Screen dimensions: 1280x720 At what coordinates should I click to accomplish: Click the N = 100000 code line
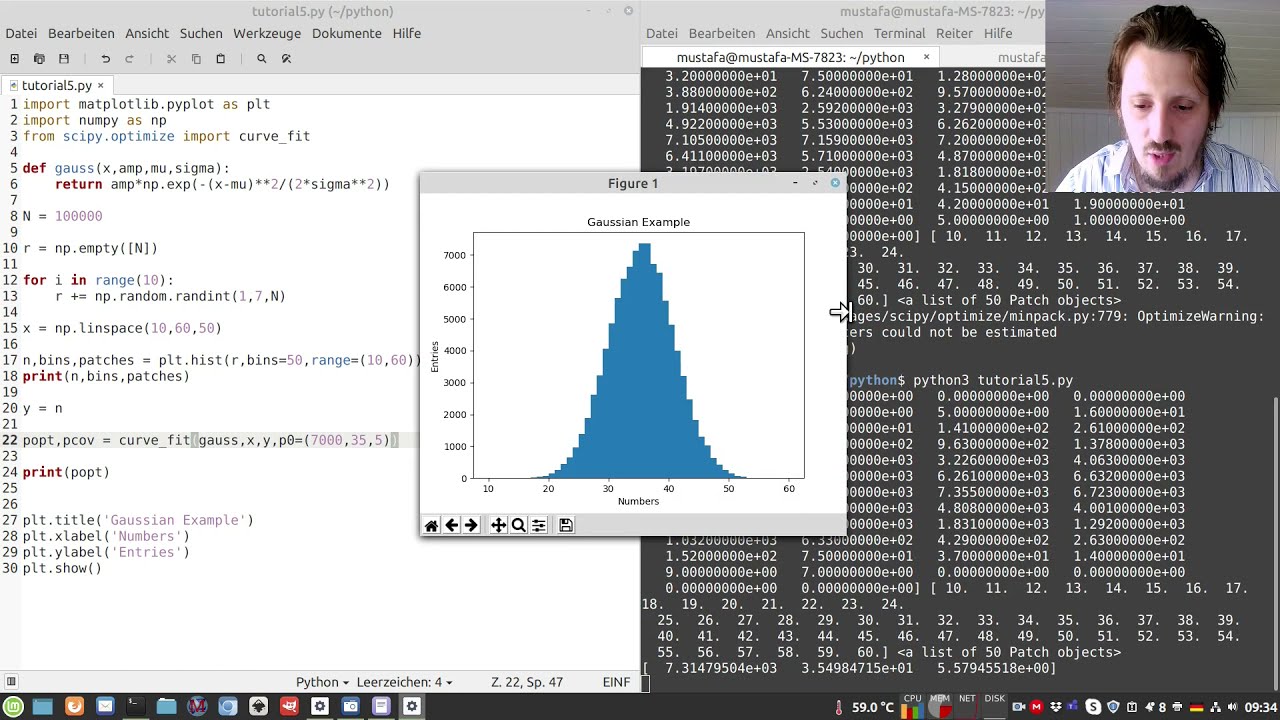click(62, 216)
